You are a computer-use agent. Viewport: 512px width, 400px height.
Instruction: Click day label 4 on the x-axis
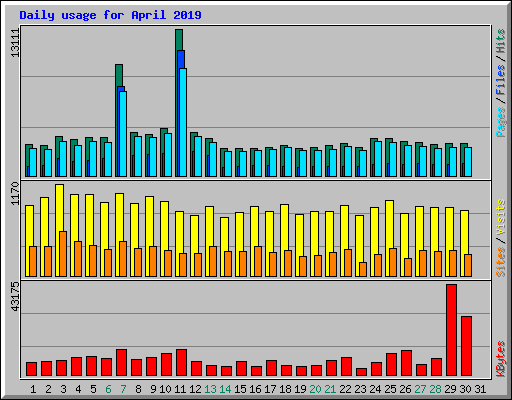pos(78,389)
